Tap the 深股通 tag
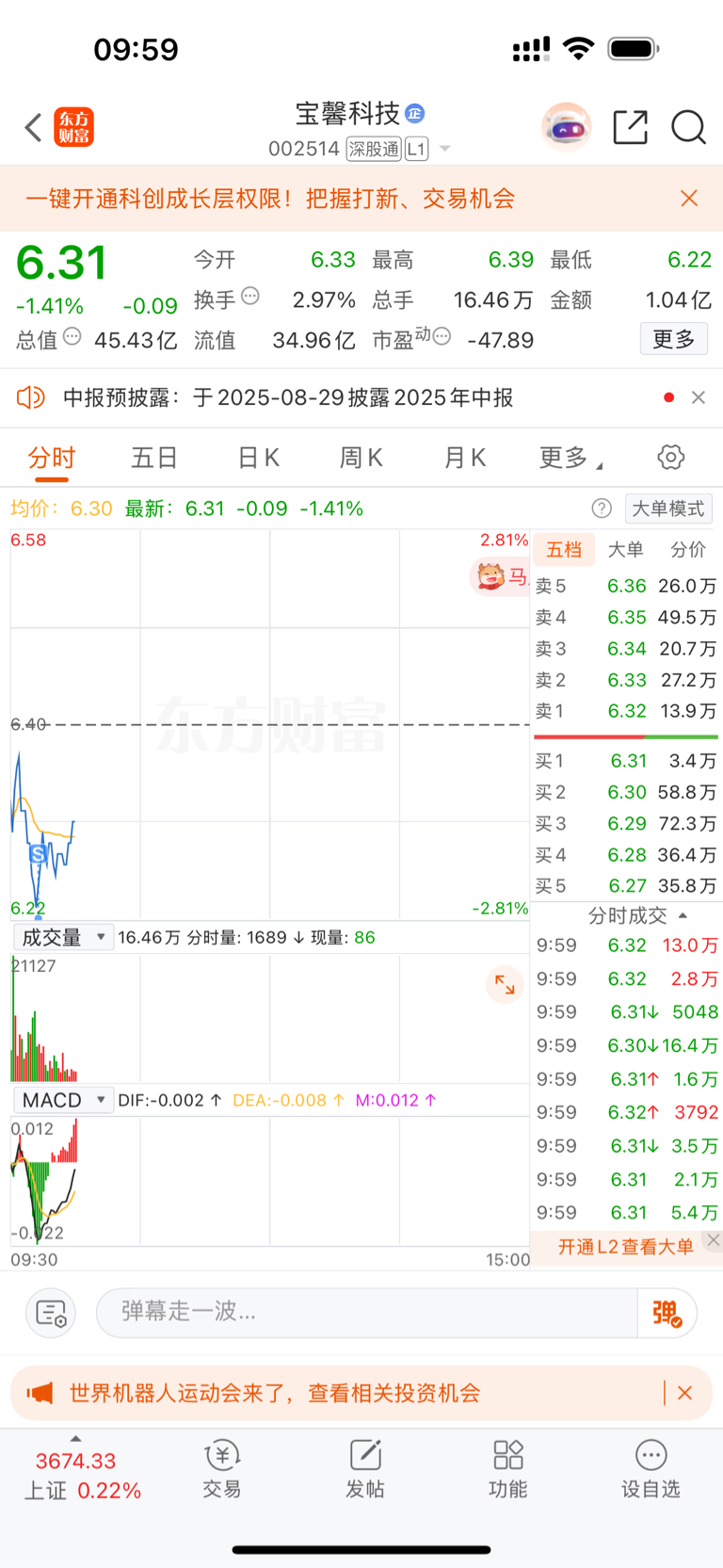The height and width of the screenshot is (1568, 723). (374, 149)
